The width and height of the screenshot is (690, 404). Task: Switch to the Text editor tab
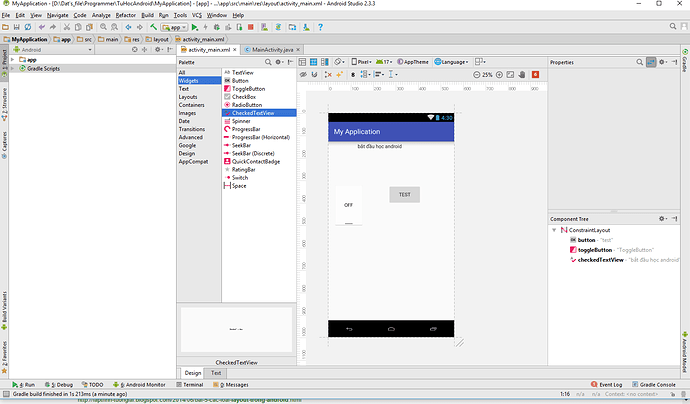(216, 372)
